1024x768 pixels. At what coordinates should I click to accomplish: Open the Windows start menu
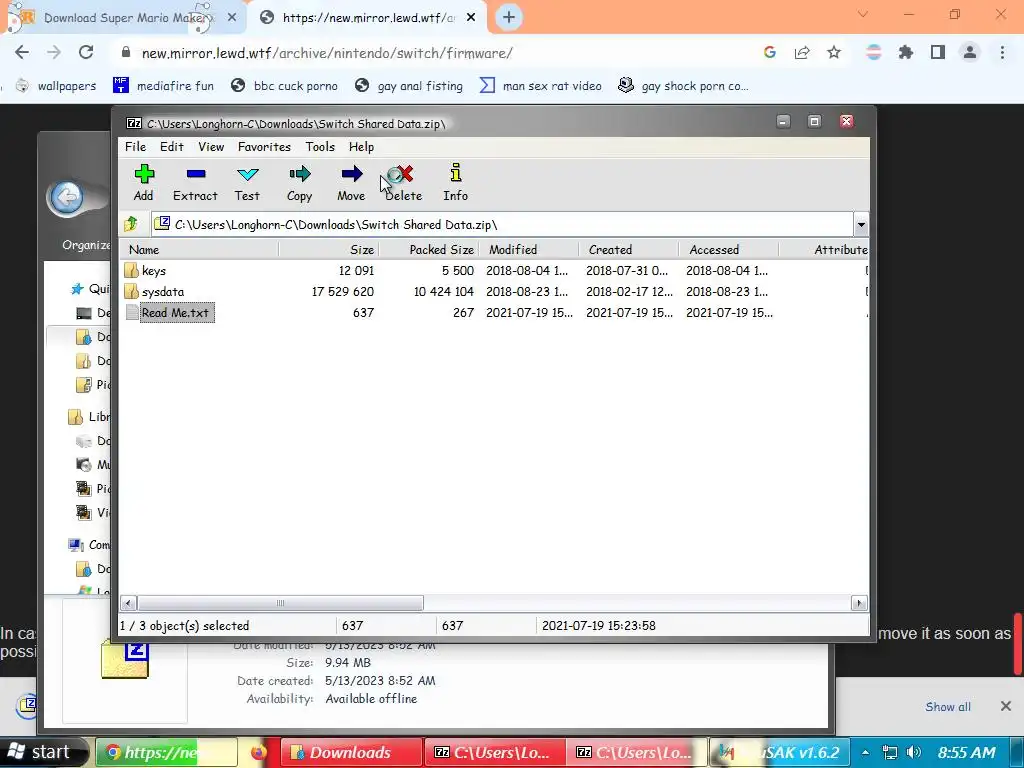point(43,752)
